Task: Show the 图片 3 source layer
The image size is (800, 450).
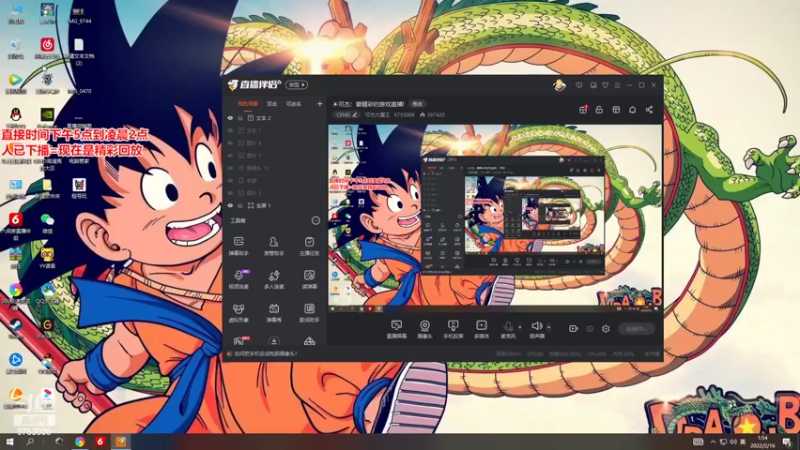Action: point(230,193)
